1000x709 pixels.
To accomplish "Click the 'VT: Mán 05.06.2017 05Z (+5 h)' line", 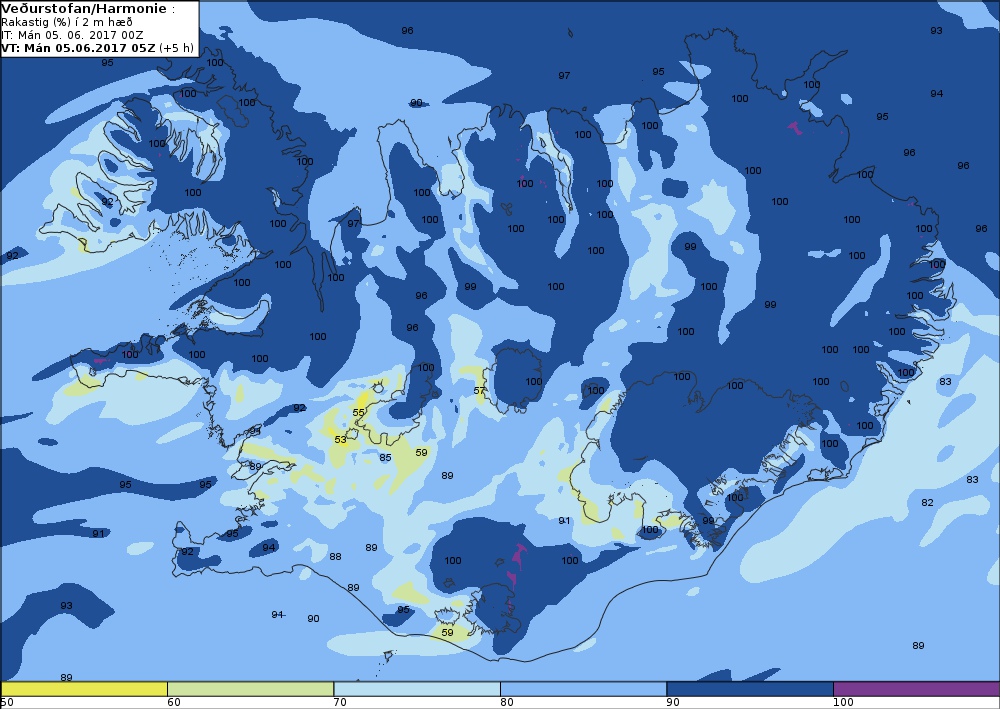I will pos(97,48).
